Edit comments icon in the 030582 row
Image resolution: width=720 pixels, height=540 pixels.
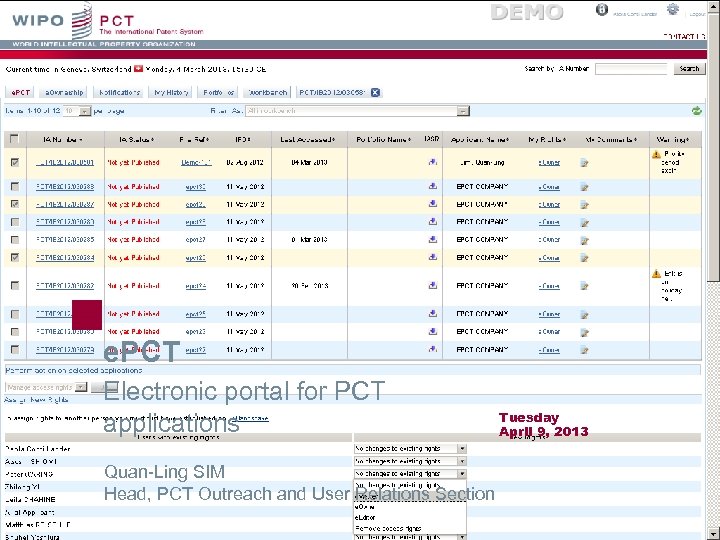584,287
